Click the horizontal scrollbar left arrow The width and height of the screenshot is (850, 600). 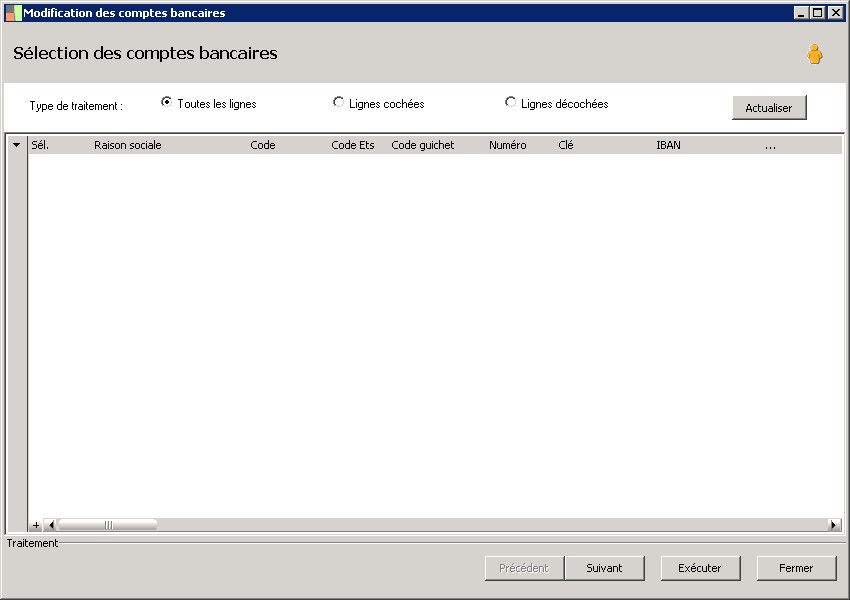pyautogui.click(x=50, y=525)
